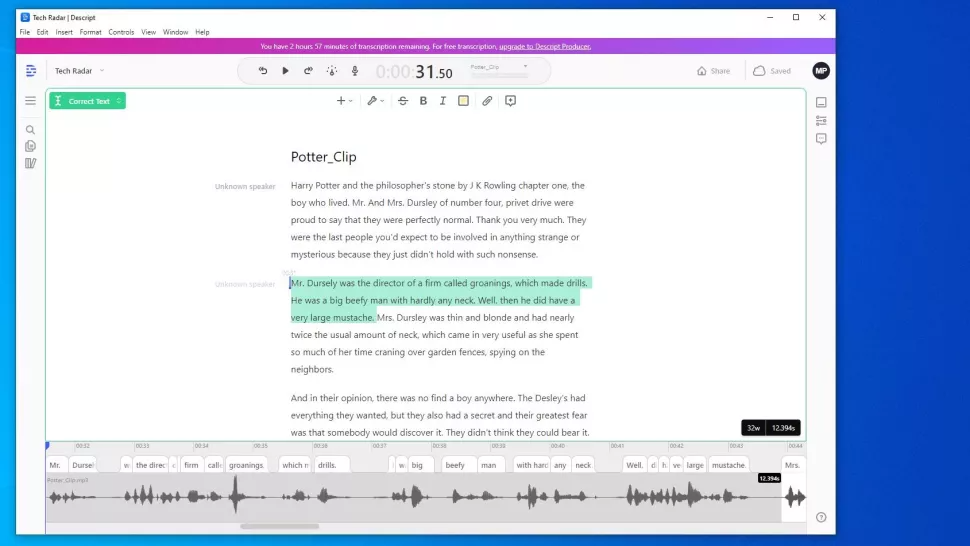Click the Saved cloud status
Image resolution: width=970 pixels, height=546 pixels.
772,71
